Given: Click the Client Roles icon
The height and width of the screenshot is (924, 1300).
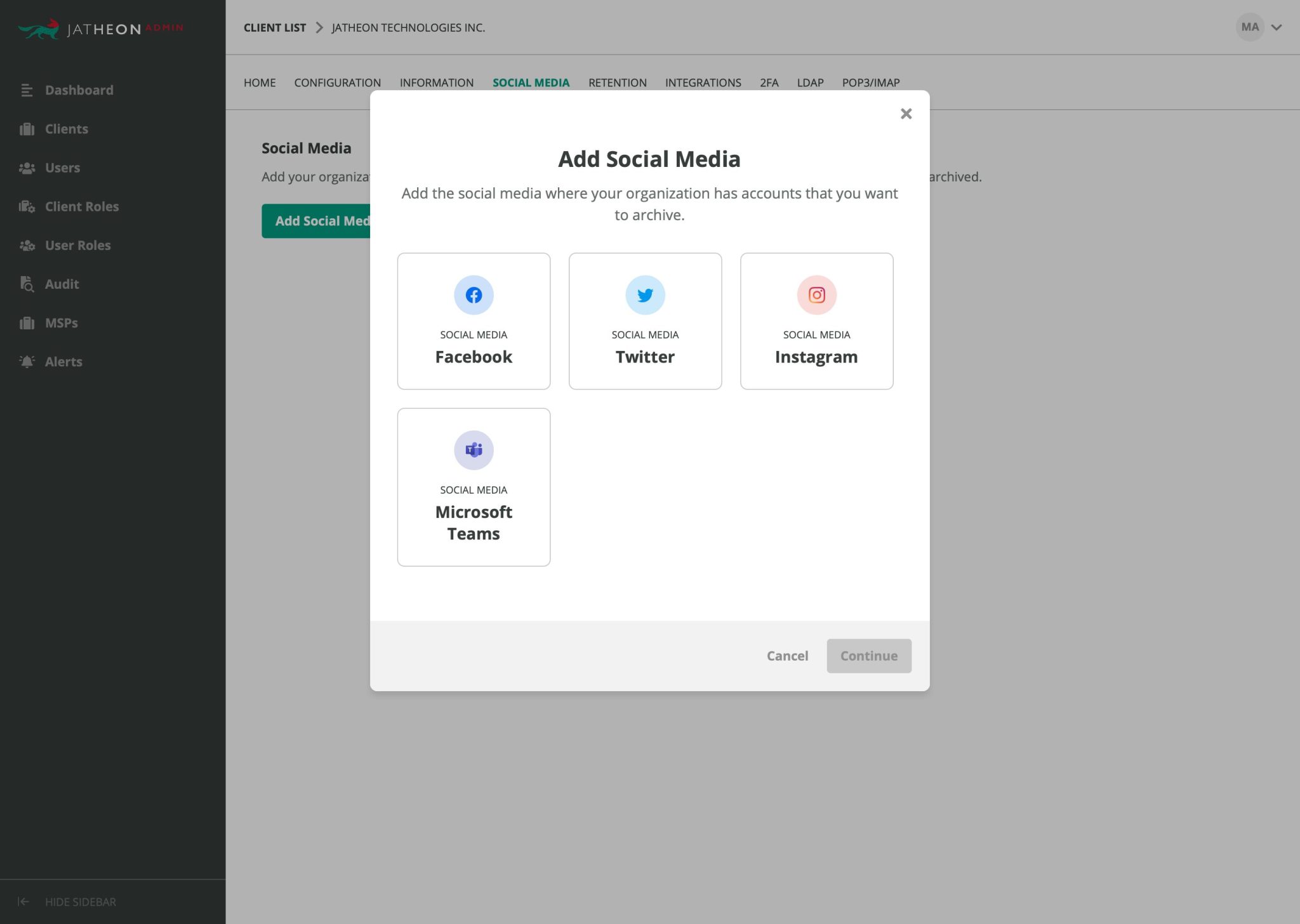Looking at the screenshot, I should tap(27, 207).
